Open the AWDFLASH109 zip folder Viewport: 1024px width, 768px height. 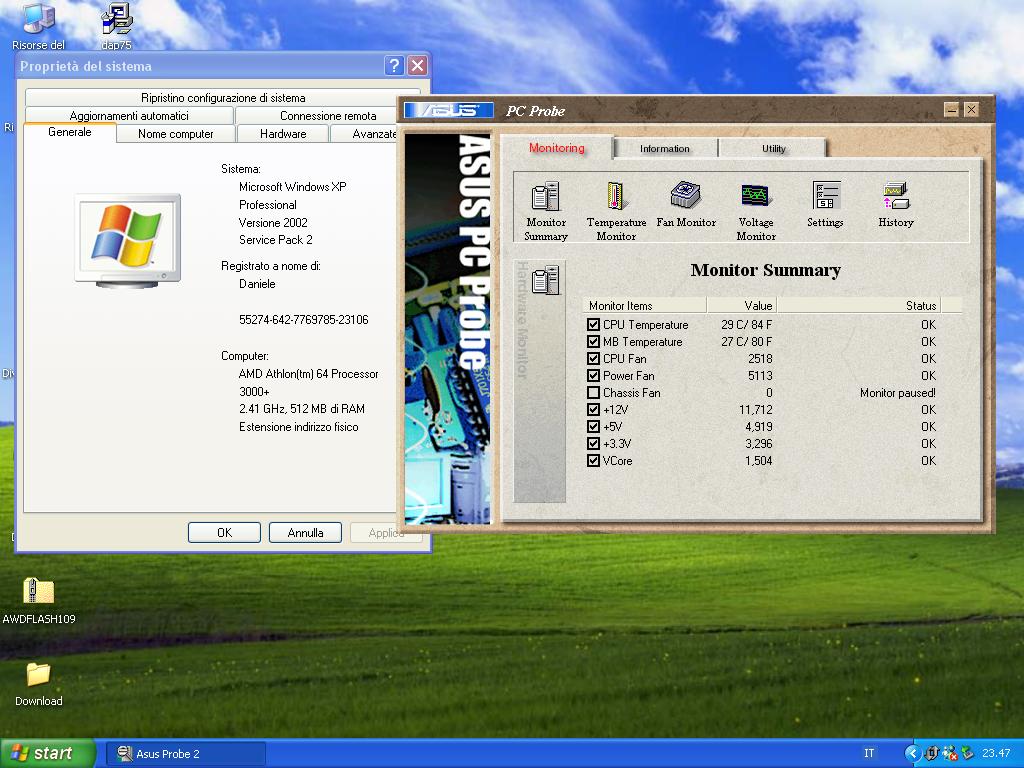(39, 601)
